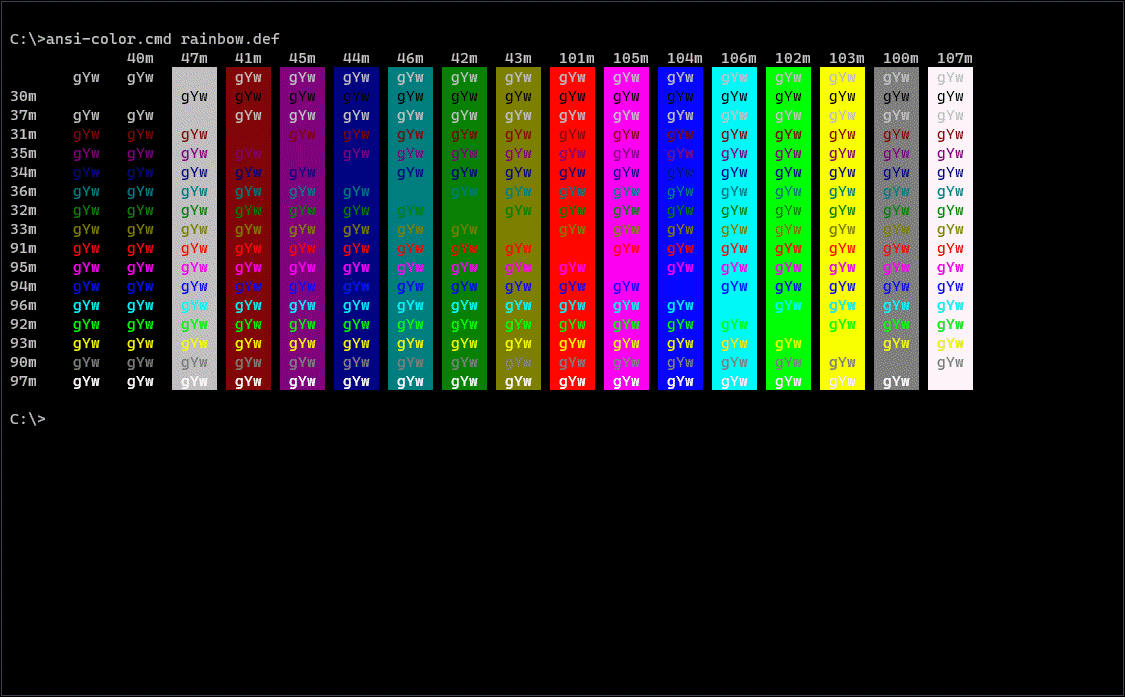
Task: Click the white gYw in row 97m under 100m
Action: tap(896, 382)
